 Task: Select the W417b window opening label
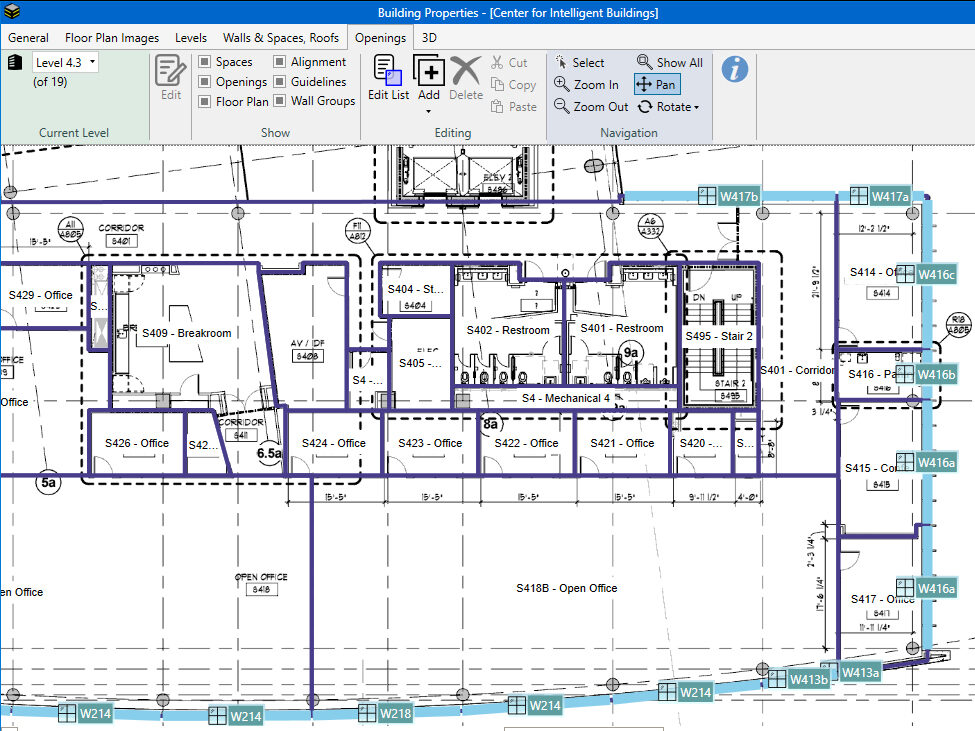(739, 196)
